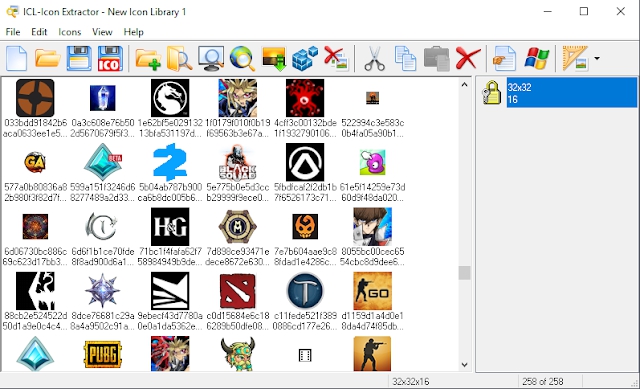Select the 32x32 16 format entry
The height and width of the screenshot is (389, 640).
click(571, 93)
